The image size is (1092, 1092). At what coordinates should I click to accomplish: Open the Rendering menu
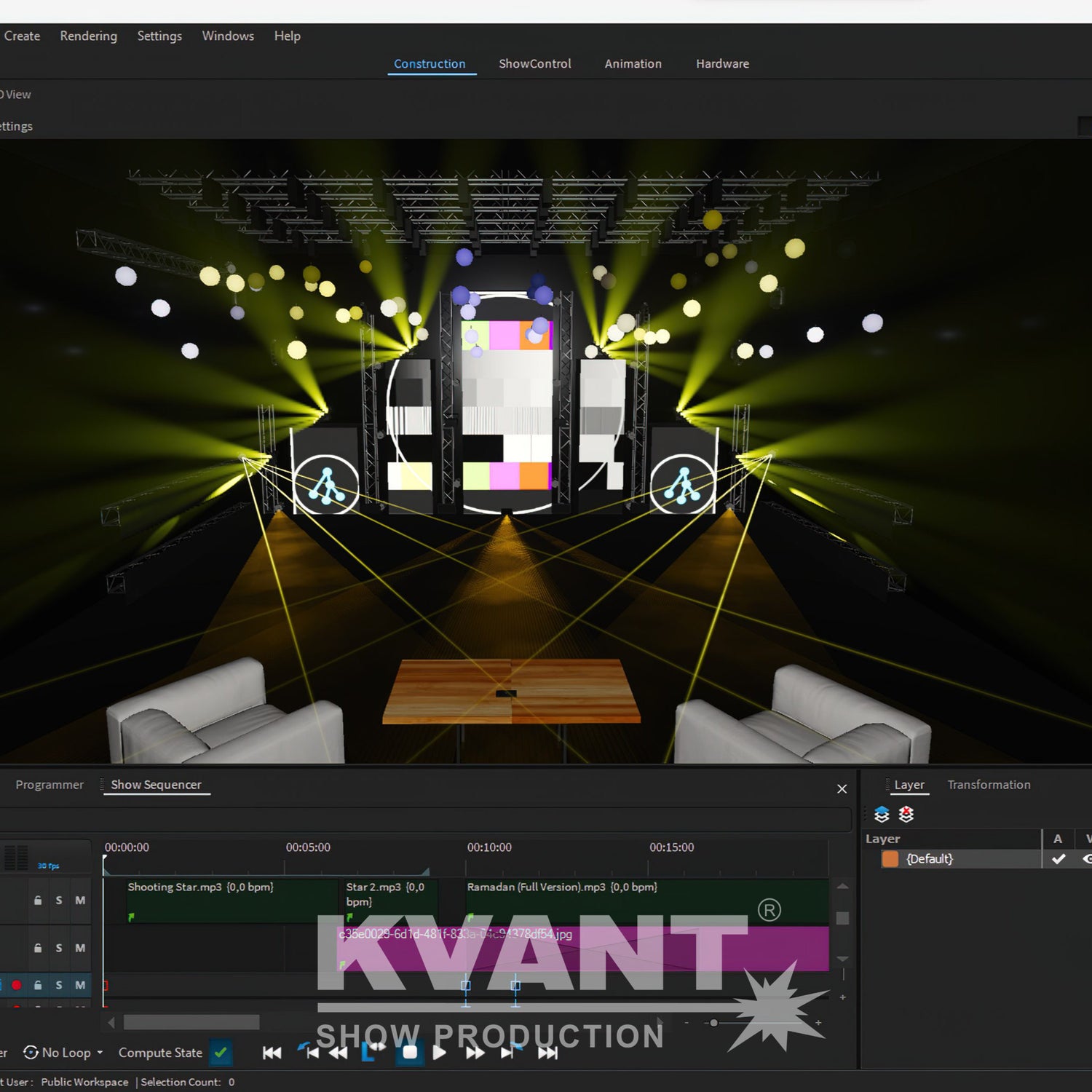pyautogui.click(x=88, y=36)
